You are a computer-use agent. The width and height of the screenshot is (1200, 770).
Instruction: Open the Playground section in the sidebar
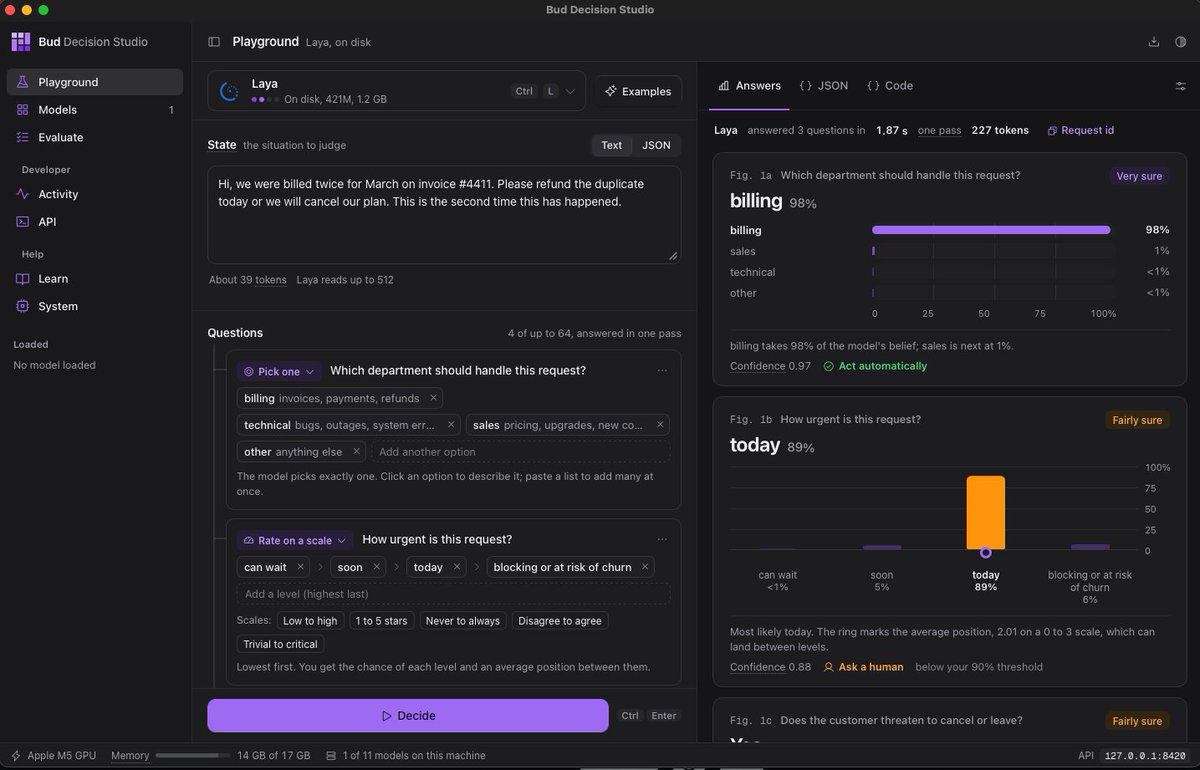(95, 82)
